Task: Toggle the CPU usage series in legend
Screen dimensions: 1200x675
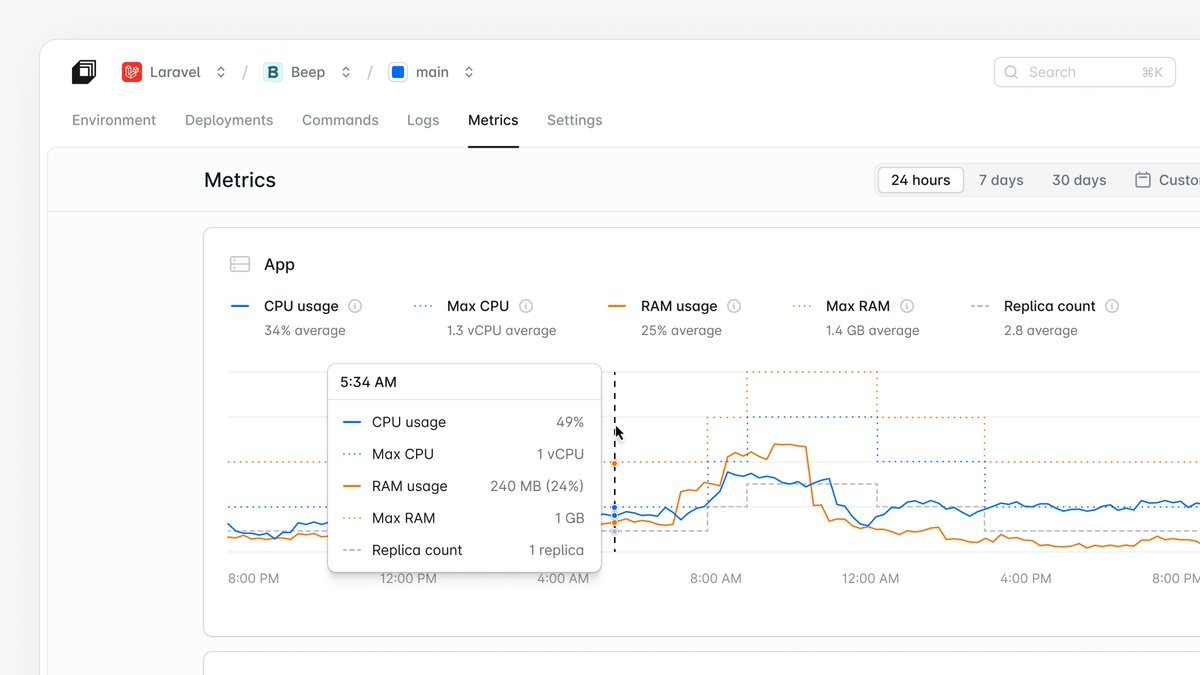Action: tap(300, 306)
